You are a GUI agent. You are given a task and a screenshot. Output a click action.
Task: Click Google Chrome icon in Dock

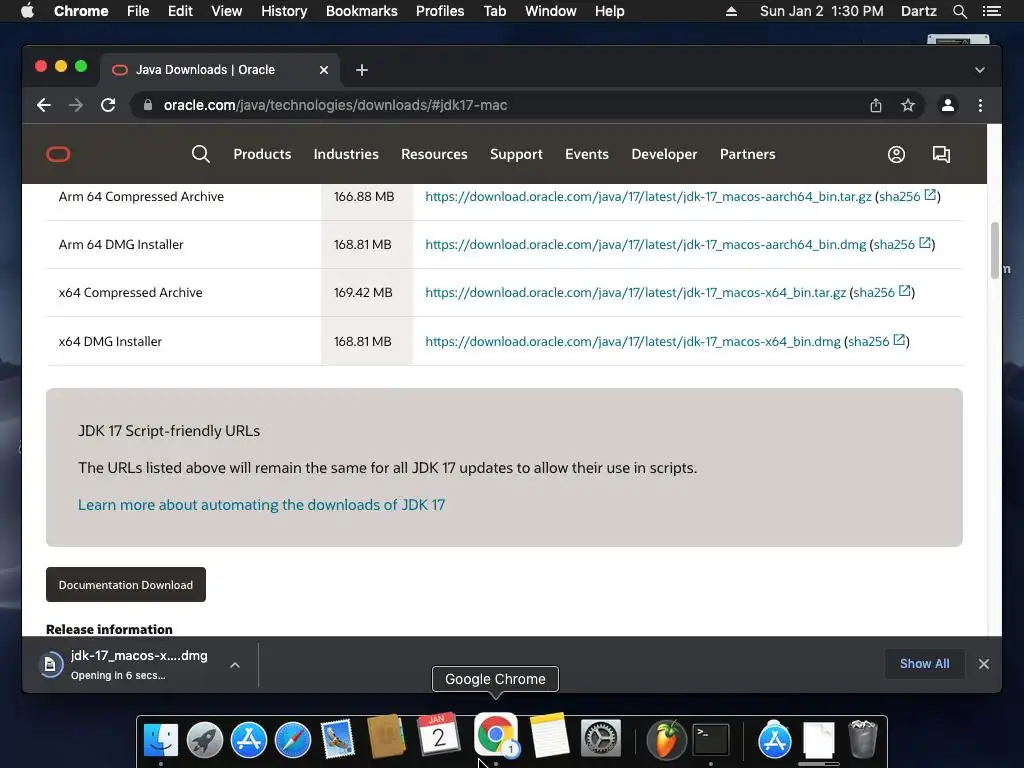coord(496,734)
